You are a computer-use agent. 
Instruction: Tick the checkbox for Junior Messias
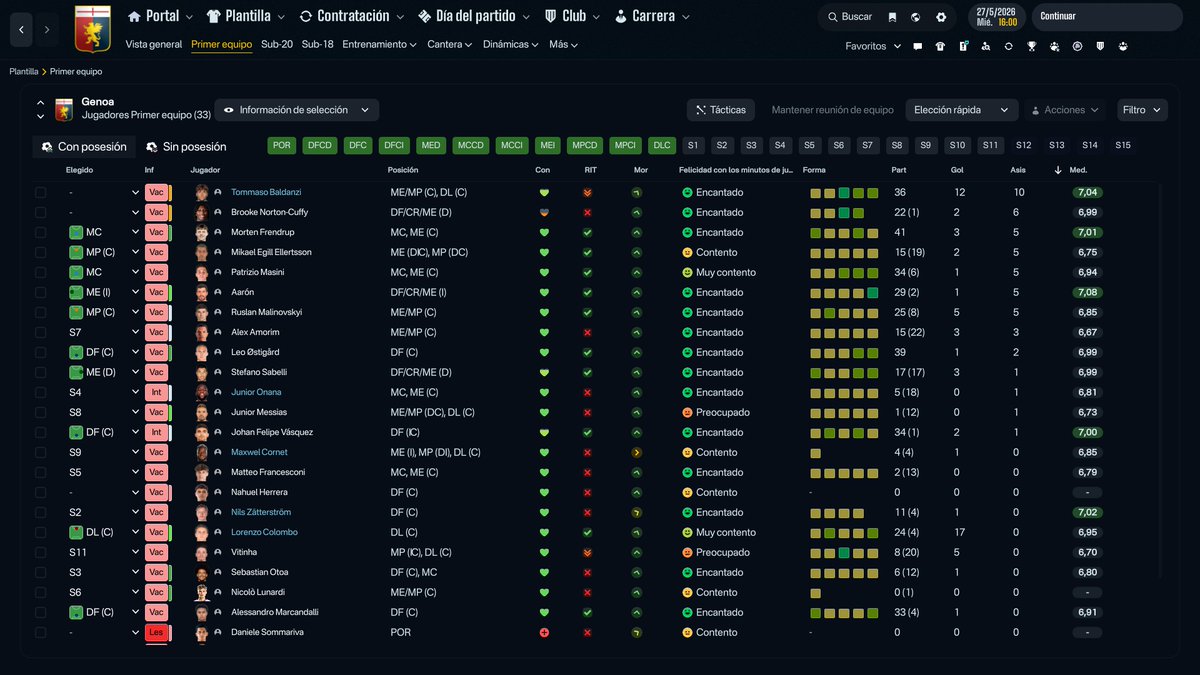pos(41,412)
